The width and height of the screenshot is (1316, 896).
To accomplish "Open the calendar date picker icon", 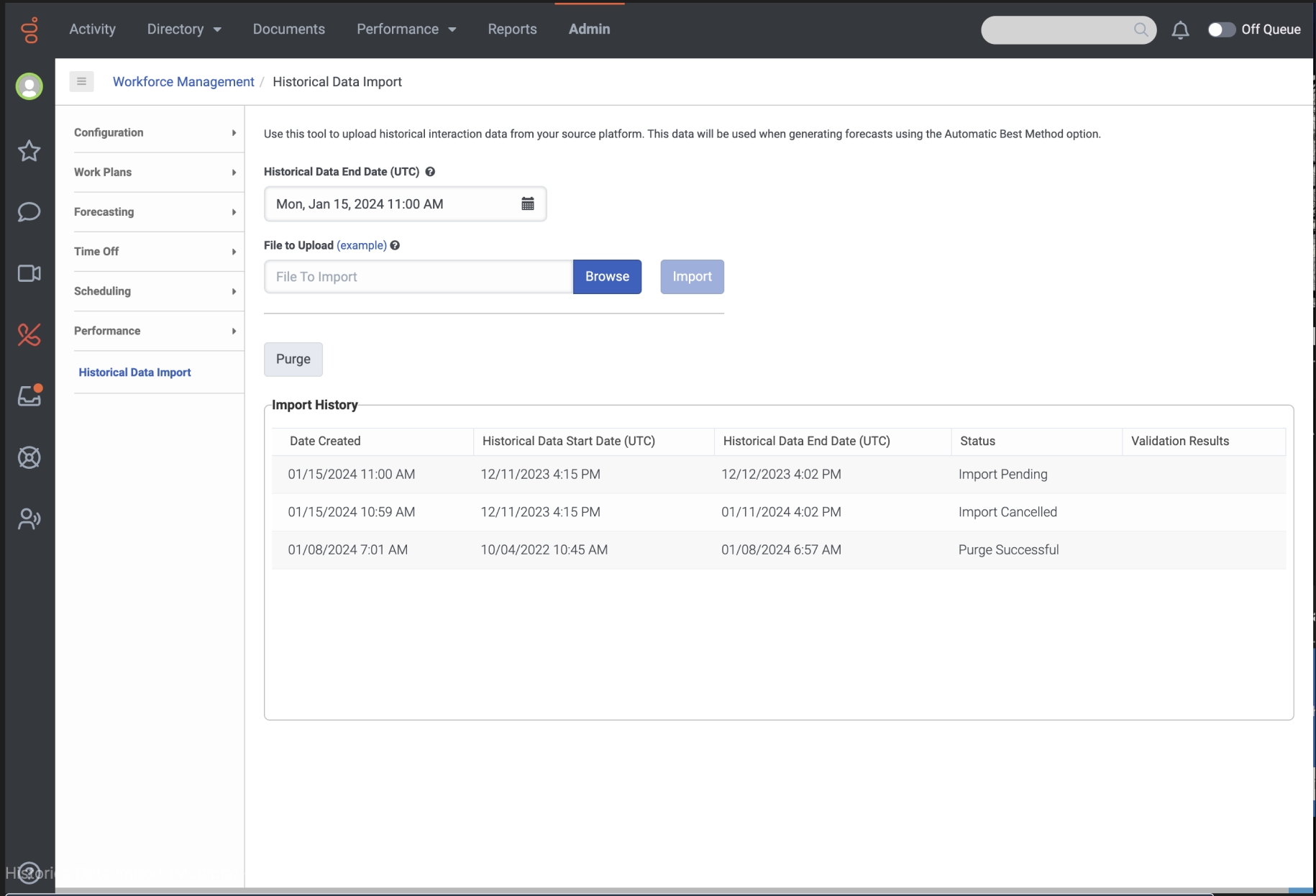I will (528, 204).
